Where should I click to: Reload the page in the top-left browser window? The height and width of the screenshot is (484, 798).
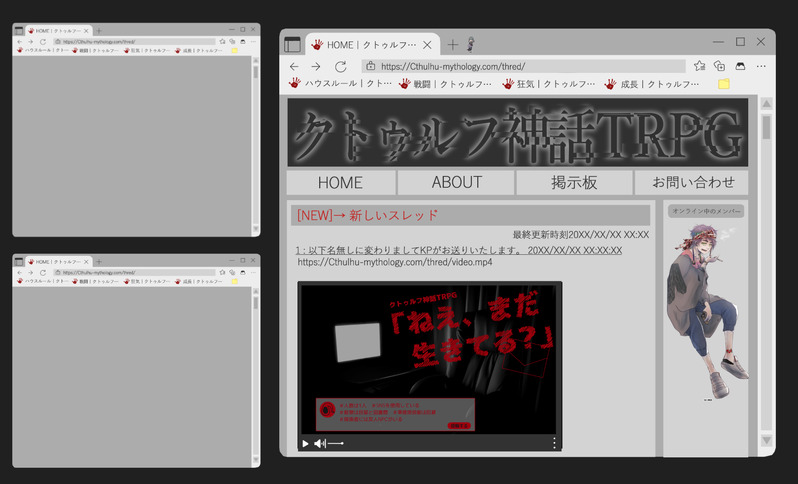[x=43, y=42]
